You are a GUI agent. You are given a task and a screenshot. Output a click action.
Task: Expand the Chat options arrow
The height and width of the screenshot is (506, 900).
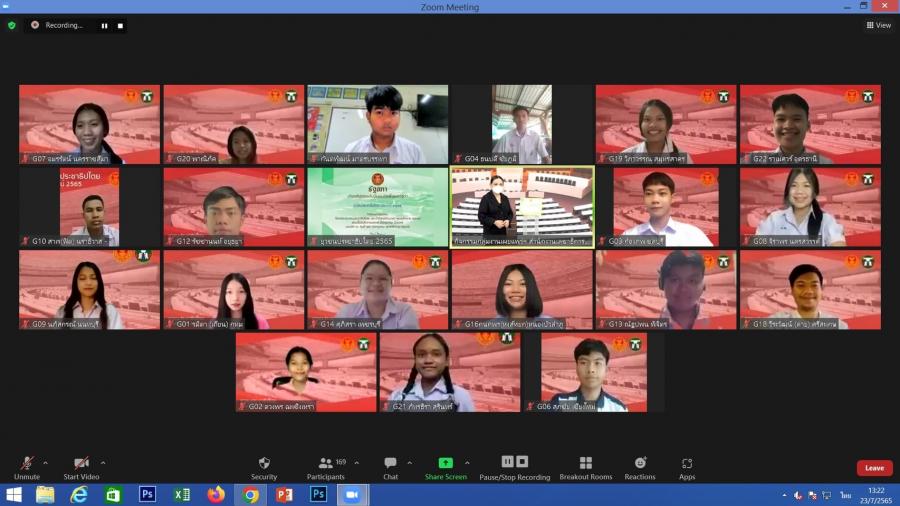(x=408, y=463)
